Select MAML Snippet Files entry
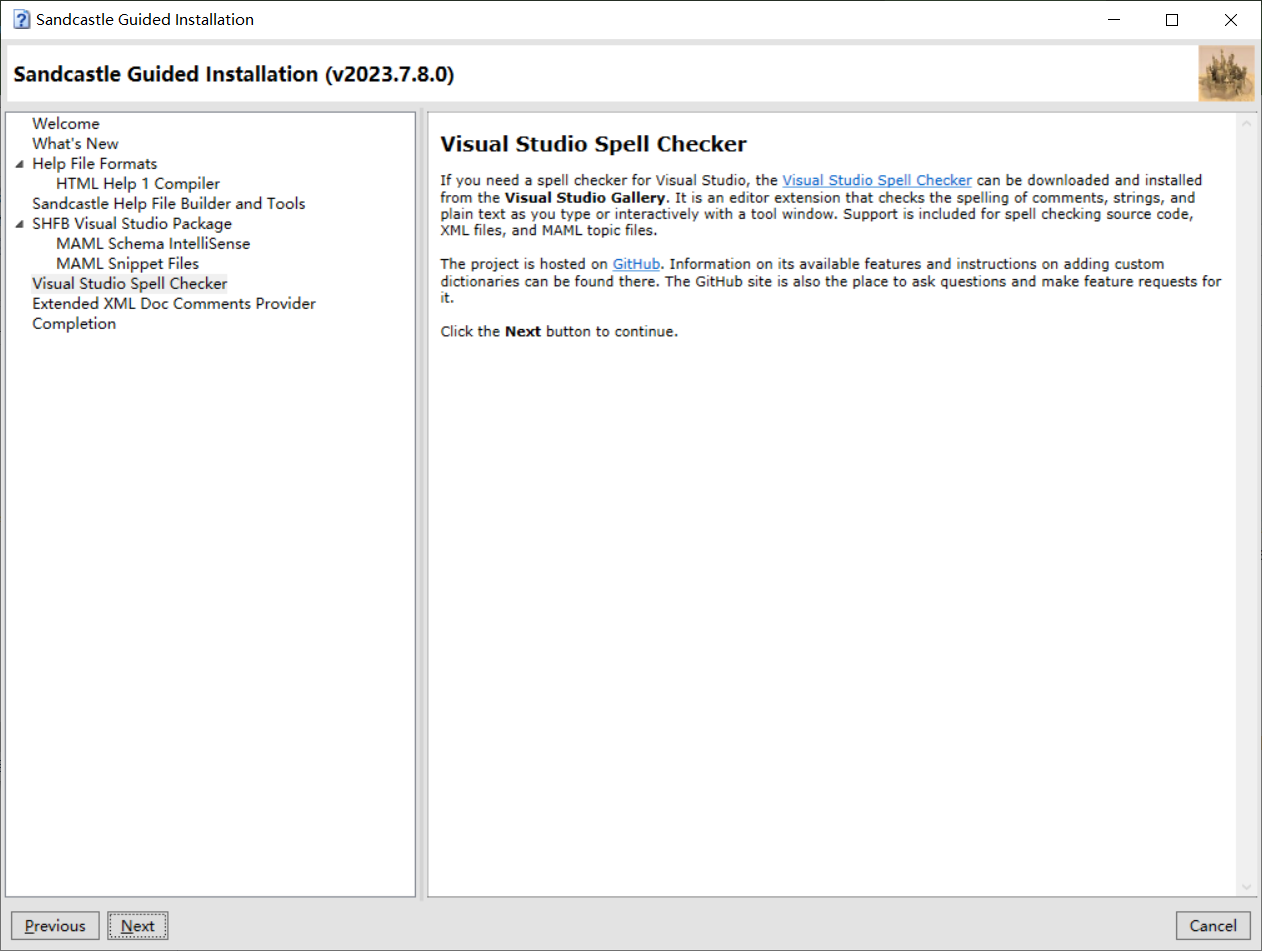The width and height of the screenshot is (1262, 951). click(x=128, y=264)
